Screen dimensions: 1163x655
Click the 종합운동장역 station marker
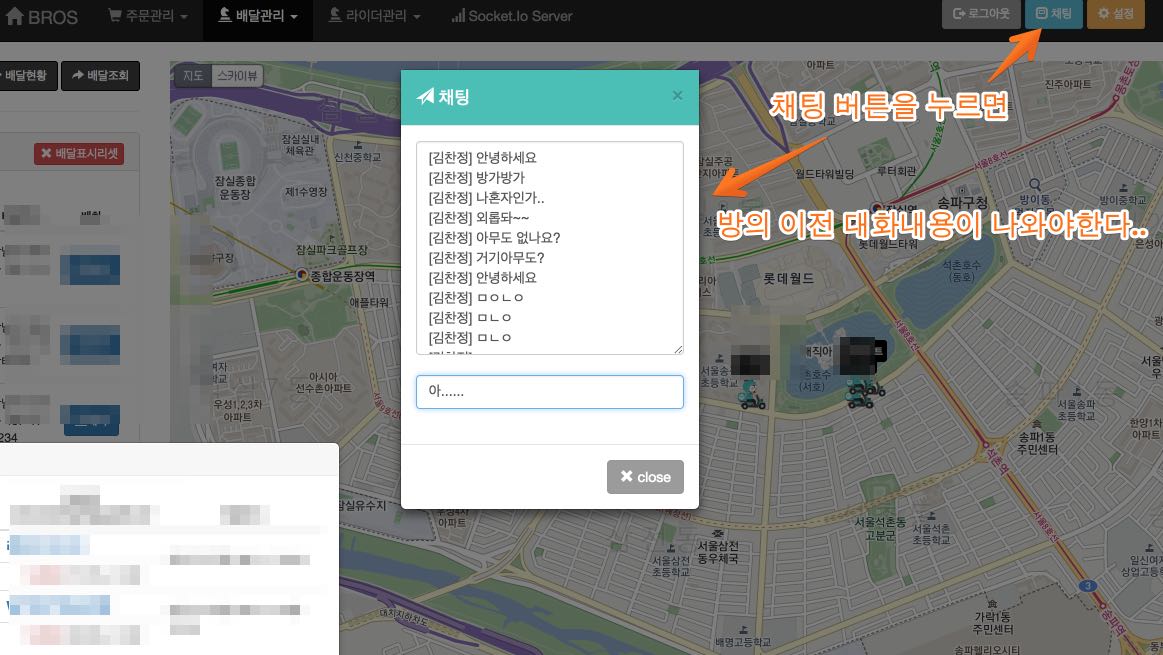pyautogui.click(x=302, y=275)
